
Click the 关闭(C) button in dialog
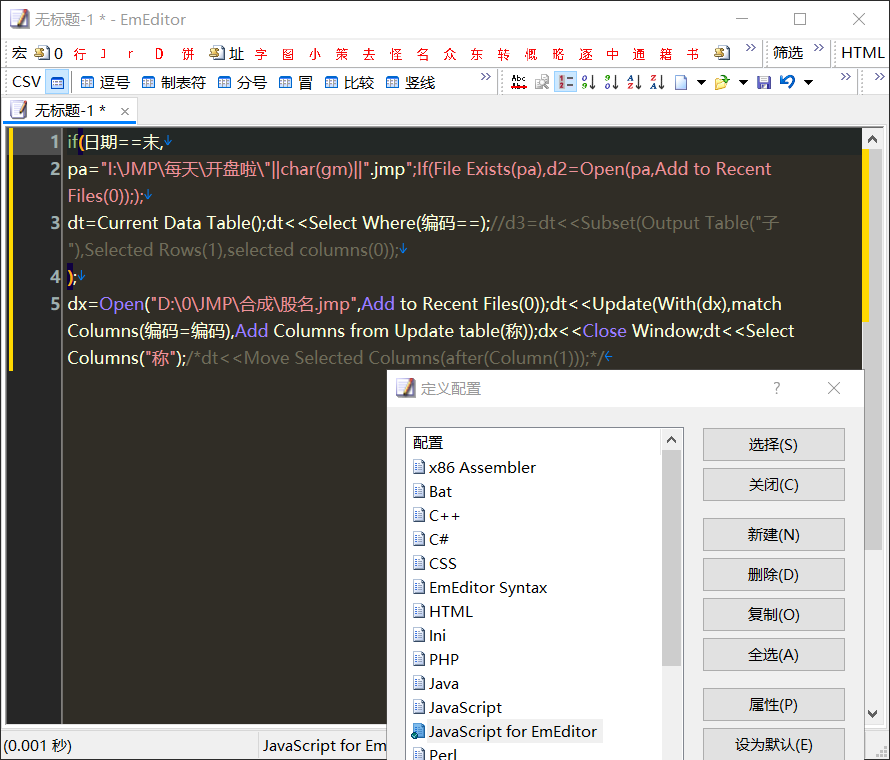773,485
